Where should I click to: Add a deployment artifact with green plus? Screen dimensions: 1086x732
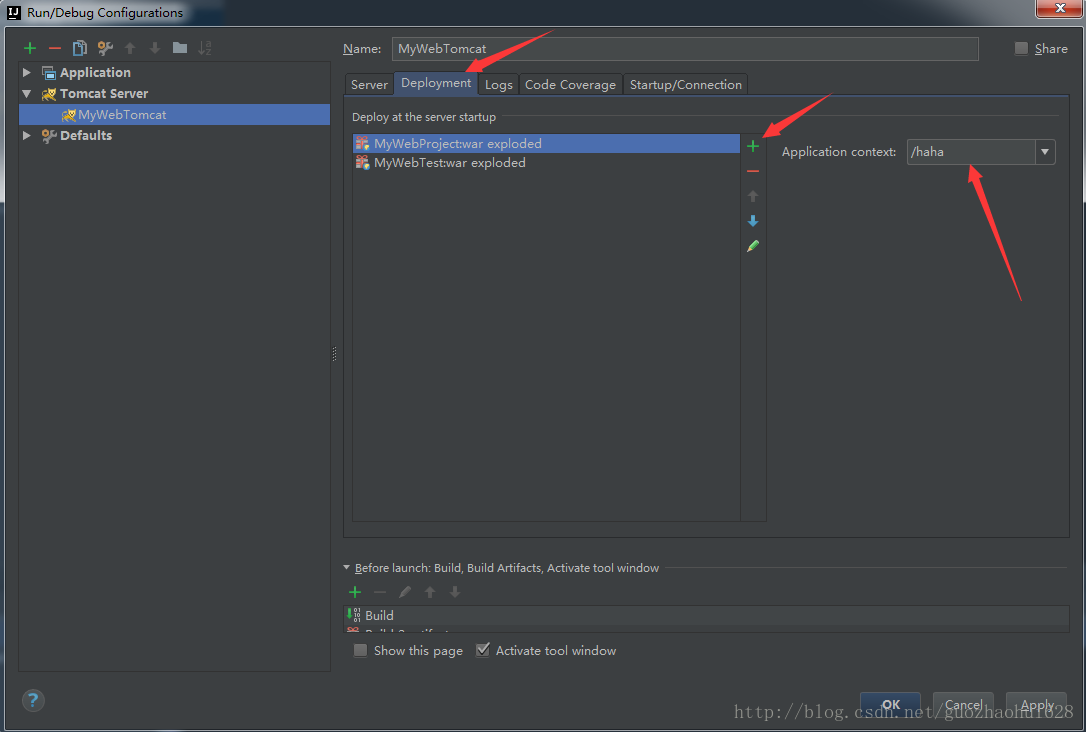[x=753, y=146]
